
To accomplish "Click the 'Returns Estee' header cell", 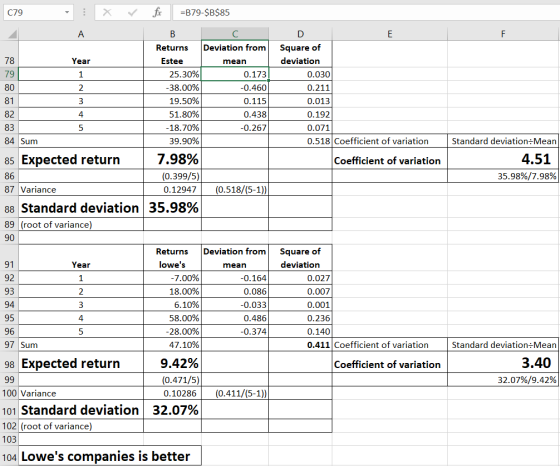I will tap(172, 54).
